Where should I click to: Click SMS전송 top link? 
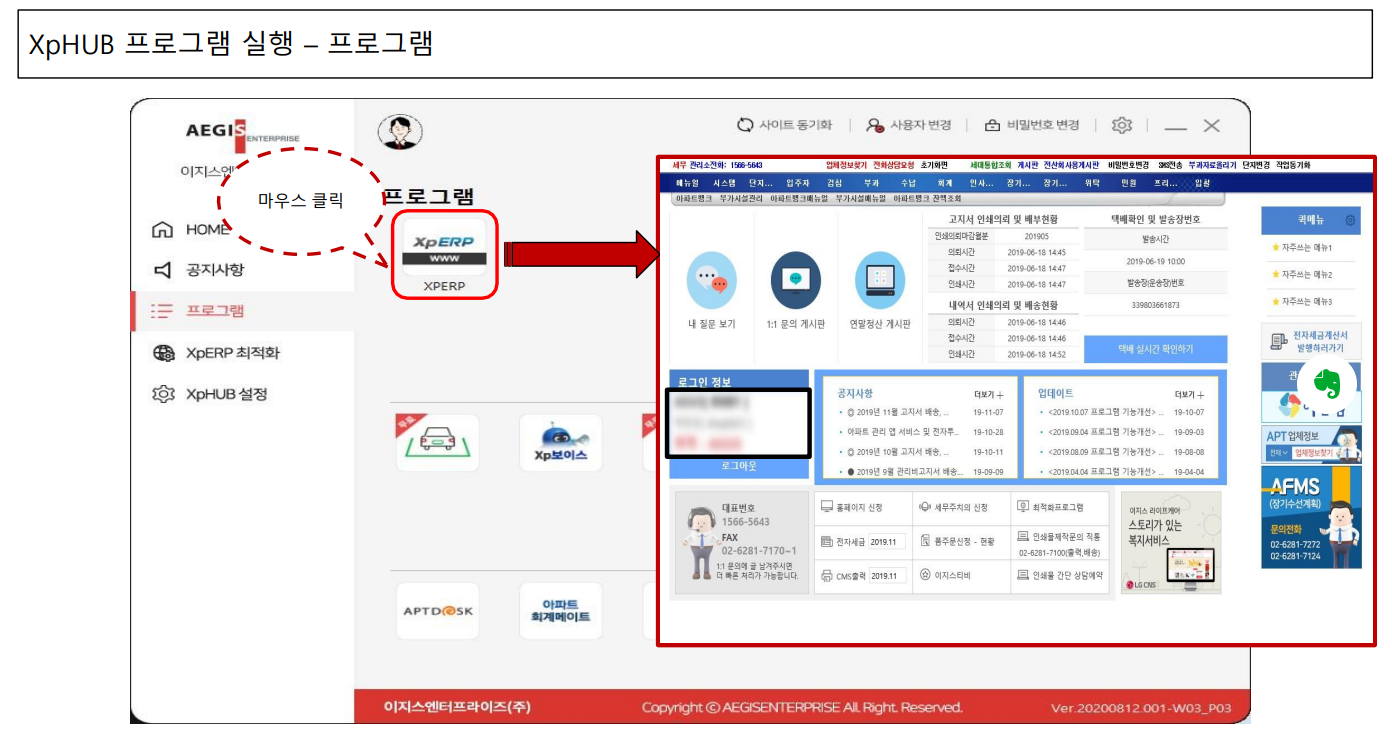coord(1170,164)
